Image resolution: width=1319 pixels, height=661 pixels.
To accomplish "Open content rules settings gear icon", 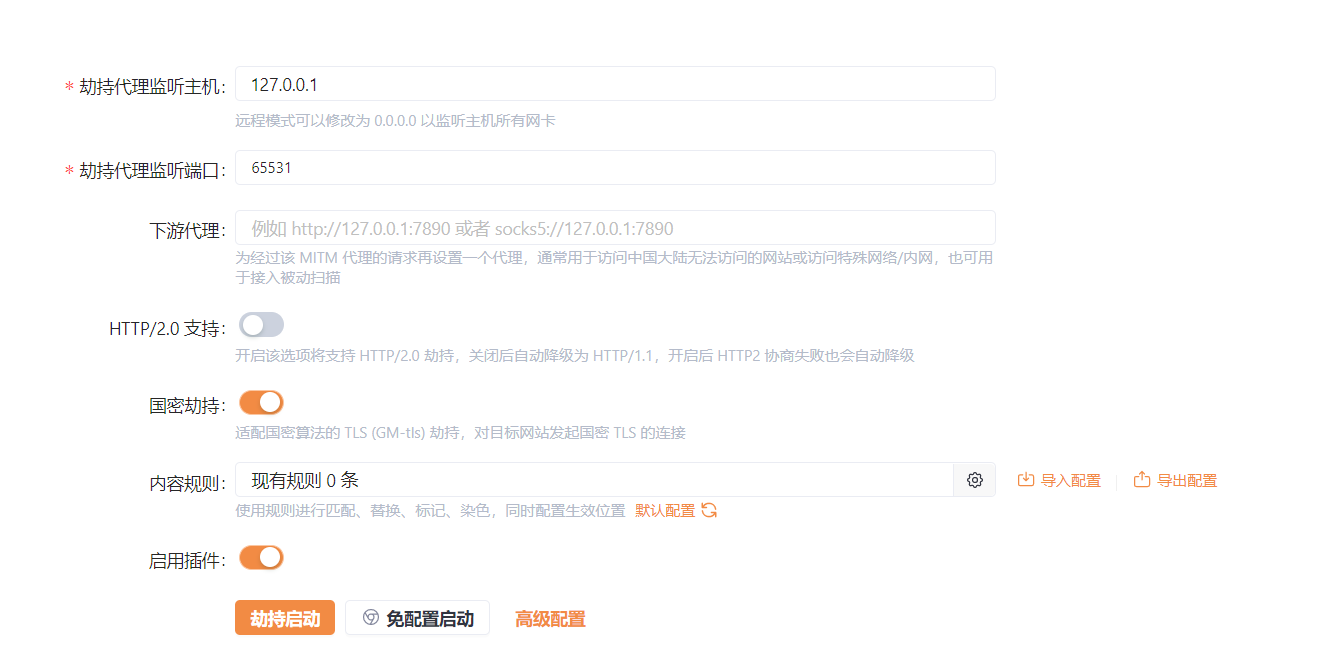I will (x=974, y=480).
